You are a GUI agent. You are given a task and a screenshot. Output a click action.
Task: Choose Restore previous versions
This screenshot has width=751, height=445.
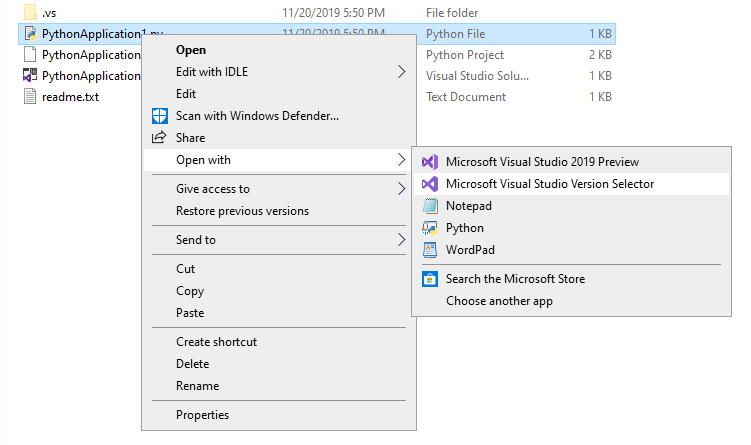[242, 211]
